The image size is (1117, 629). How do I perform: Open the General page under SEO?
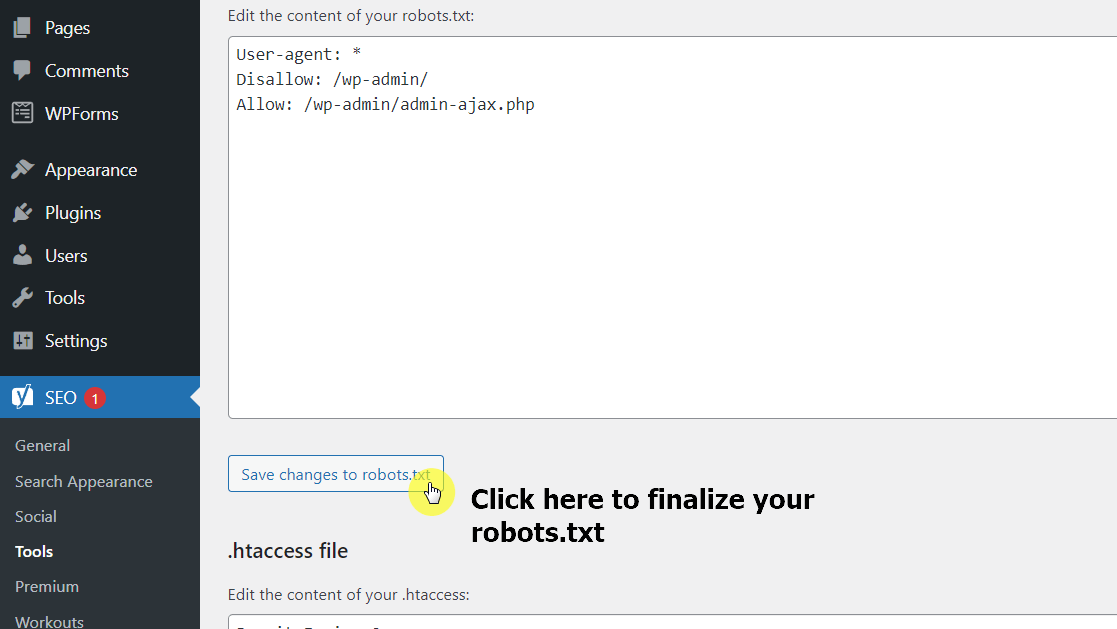[42, 445]
